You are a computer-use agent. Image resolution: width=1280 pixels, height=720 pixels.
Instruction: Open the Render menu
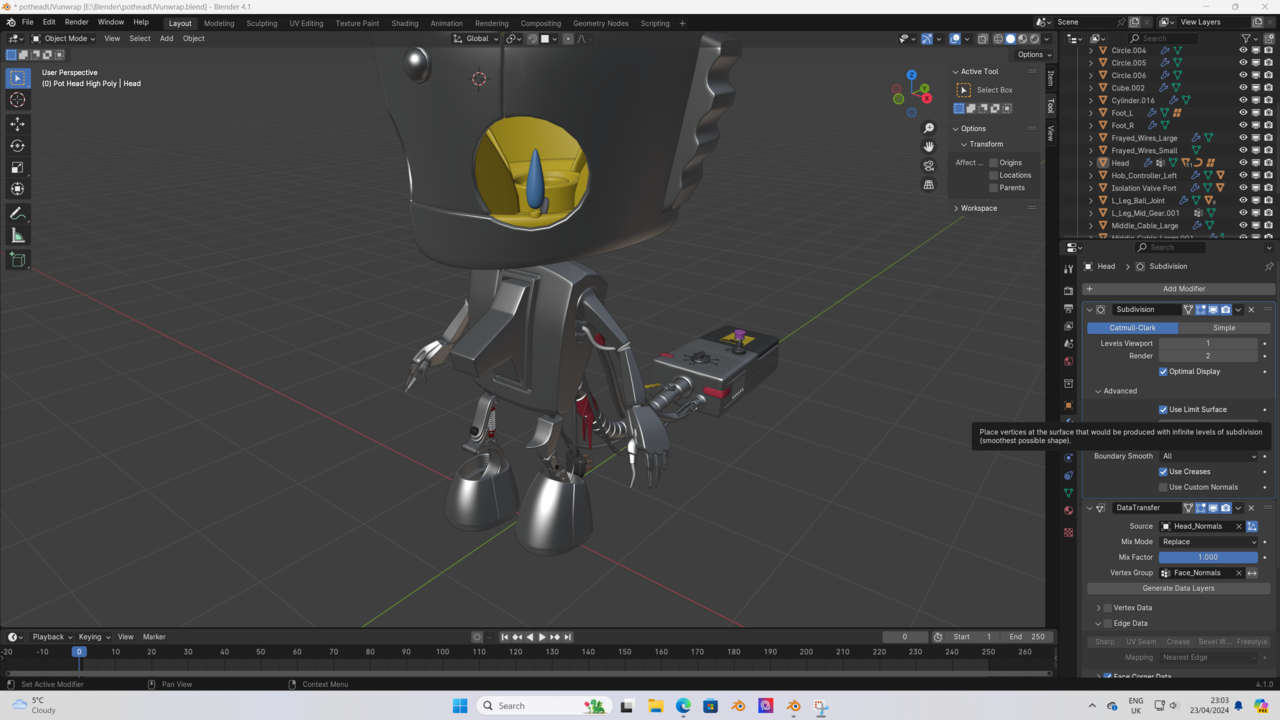click(76, 22)
